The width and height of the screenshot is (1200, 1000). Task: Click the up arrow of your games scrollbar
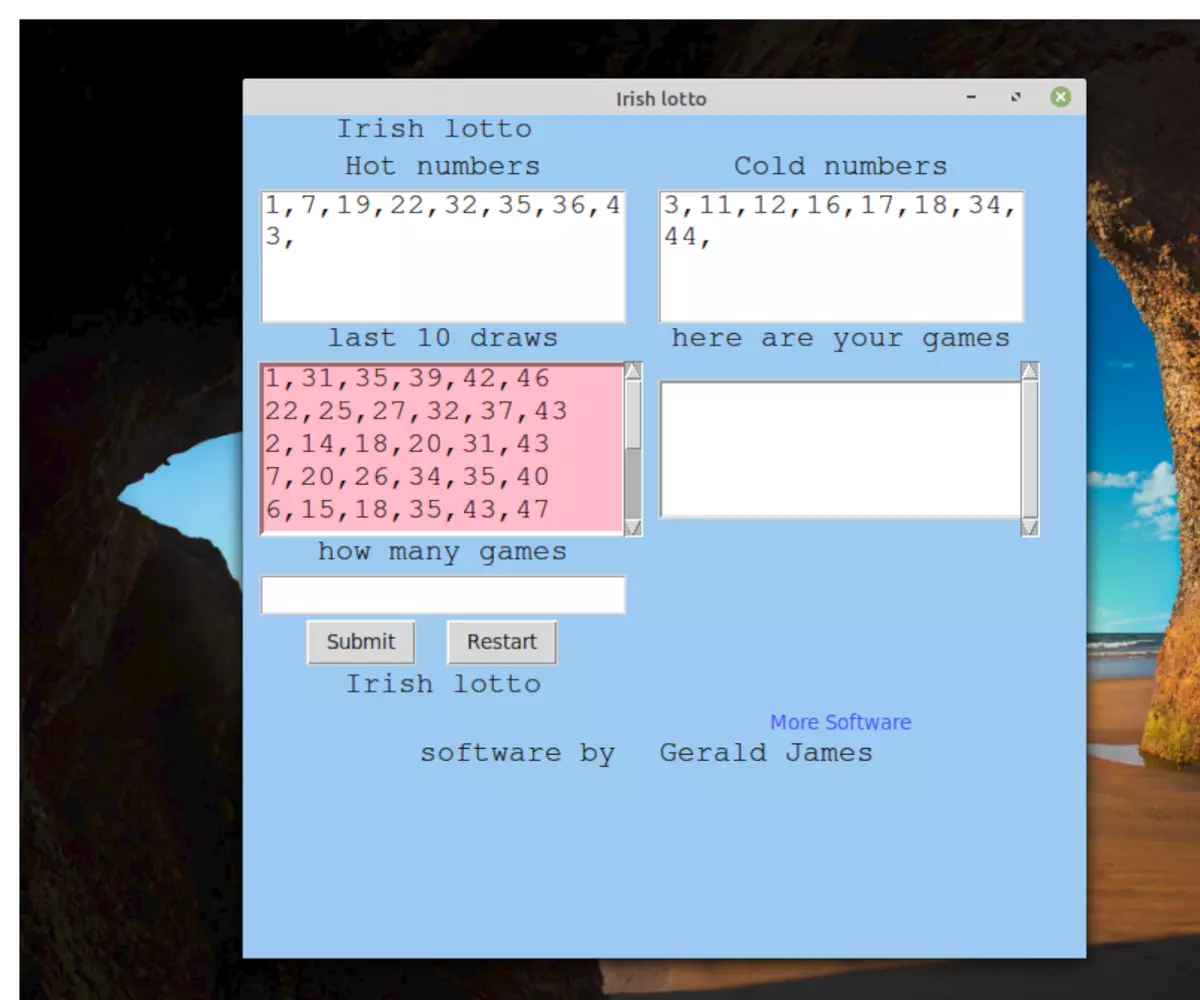point(1030,371)
